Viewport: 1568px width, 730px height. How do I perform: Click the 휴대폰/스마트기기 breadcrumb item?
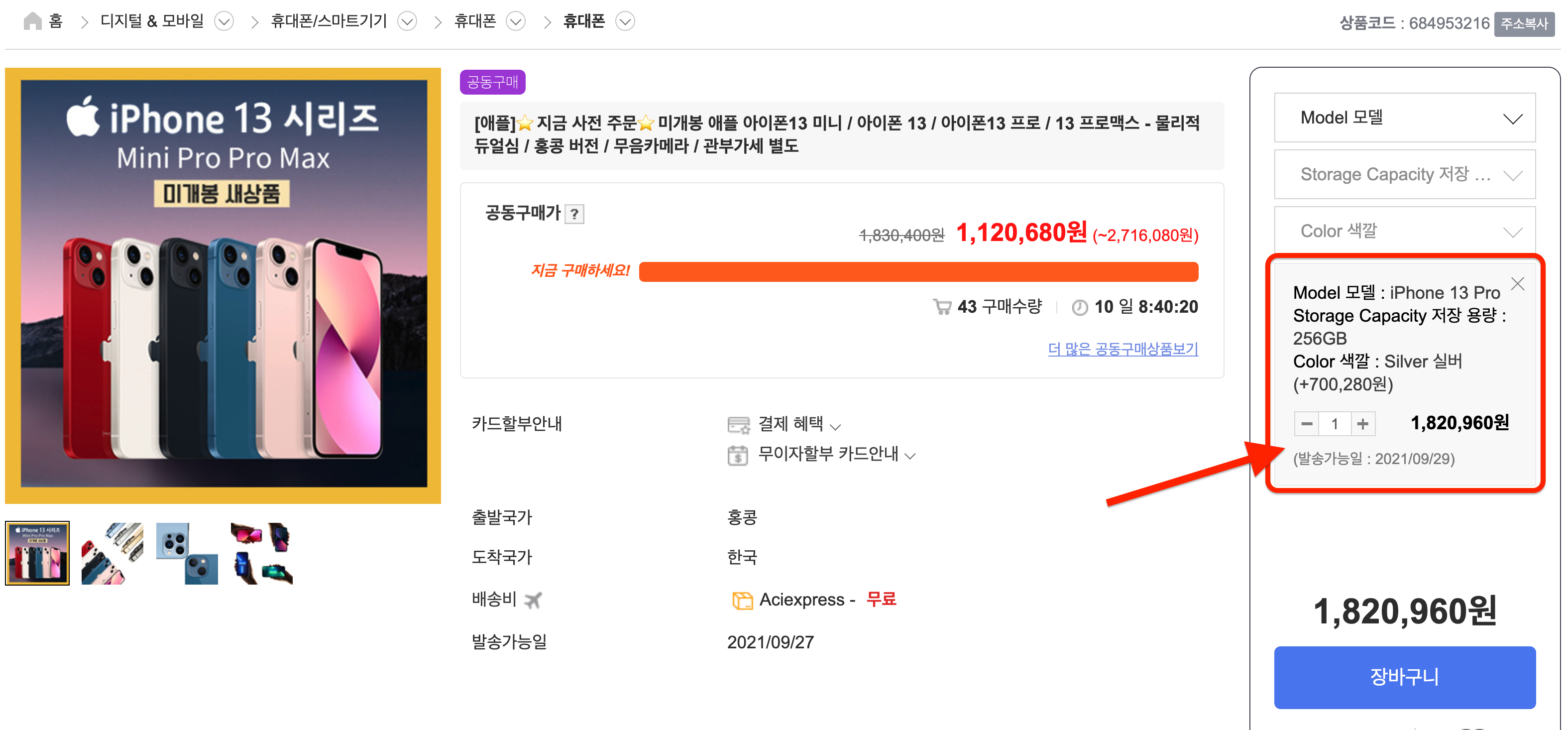tap(329, 22)
